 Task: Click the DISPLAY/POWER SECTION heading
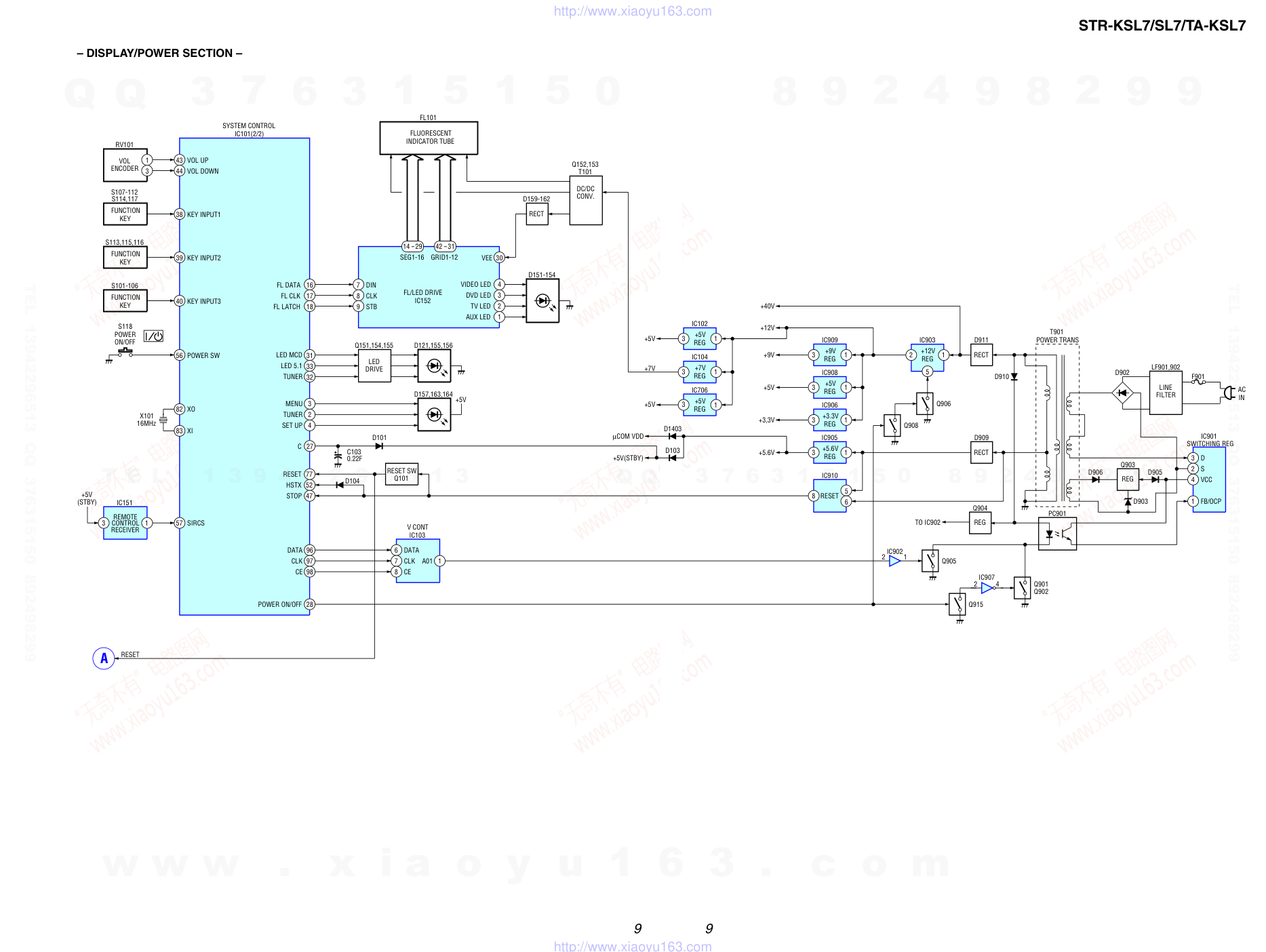[x=159, y=53]
